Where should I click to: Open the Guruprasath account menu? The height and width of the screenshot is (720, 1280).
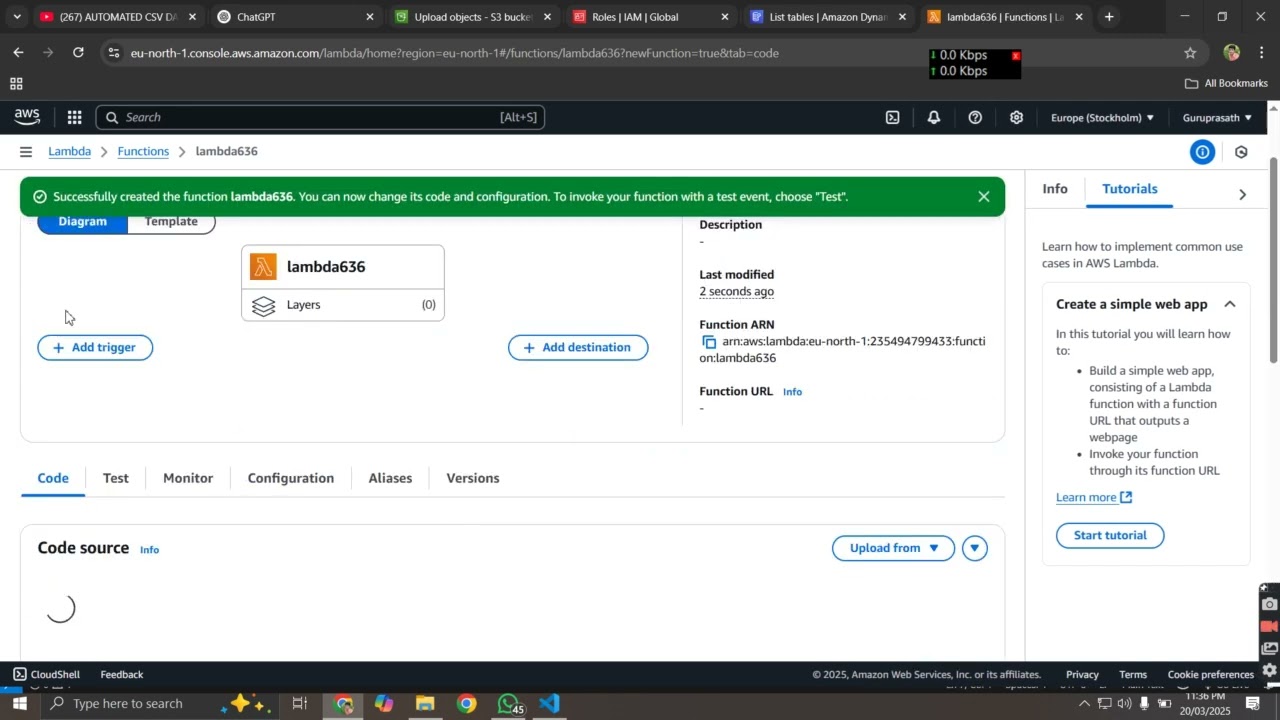coord(1217,118)
